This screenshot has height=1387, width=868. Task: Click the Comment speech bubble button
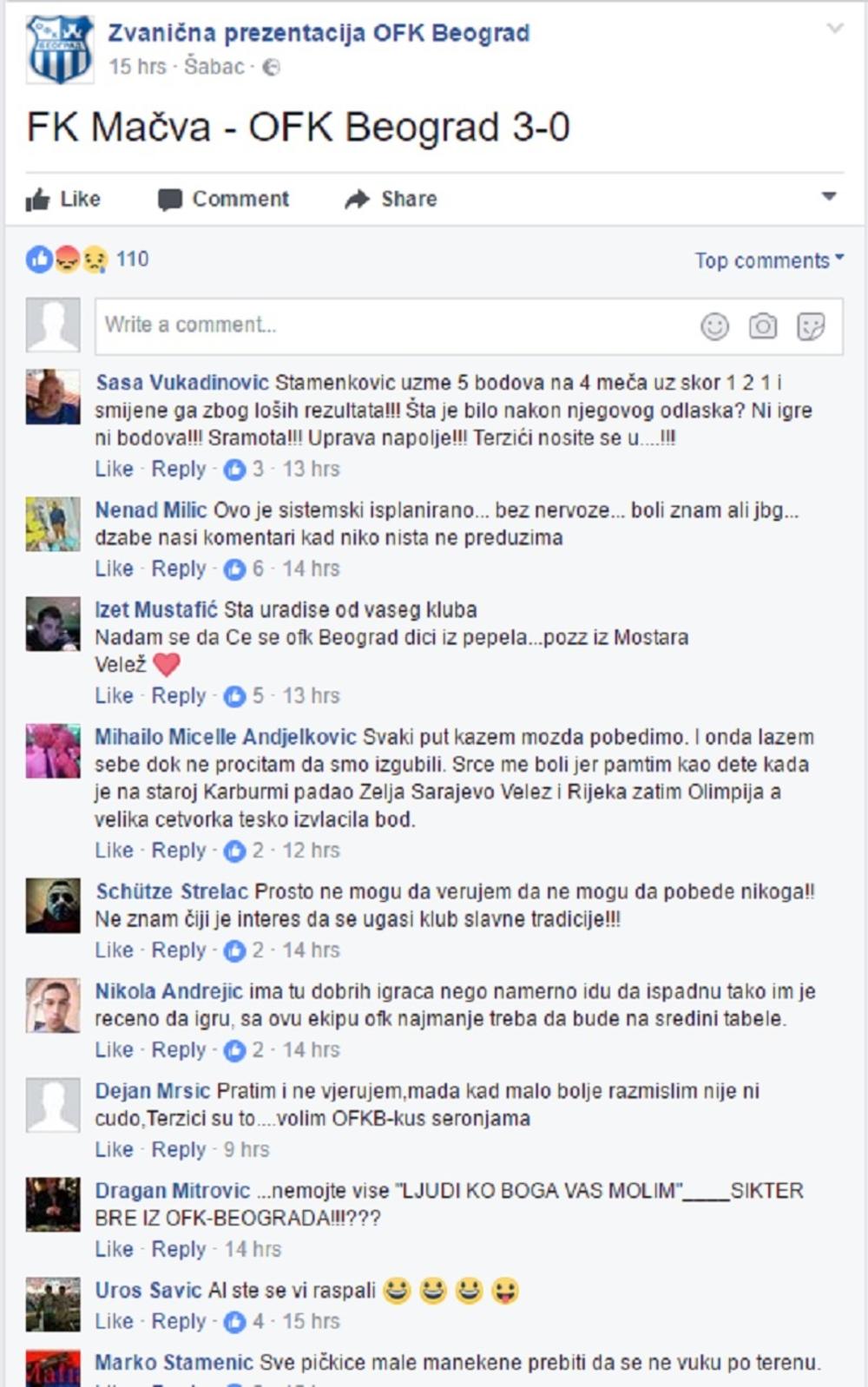tap(223, 199)
